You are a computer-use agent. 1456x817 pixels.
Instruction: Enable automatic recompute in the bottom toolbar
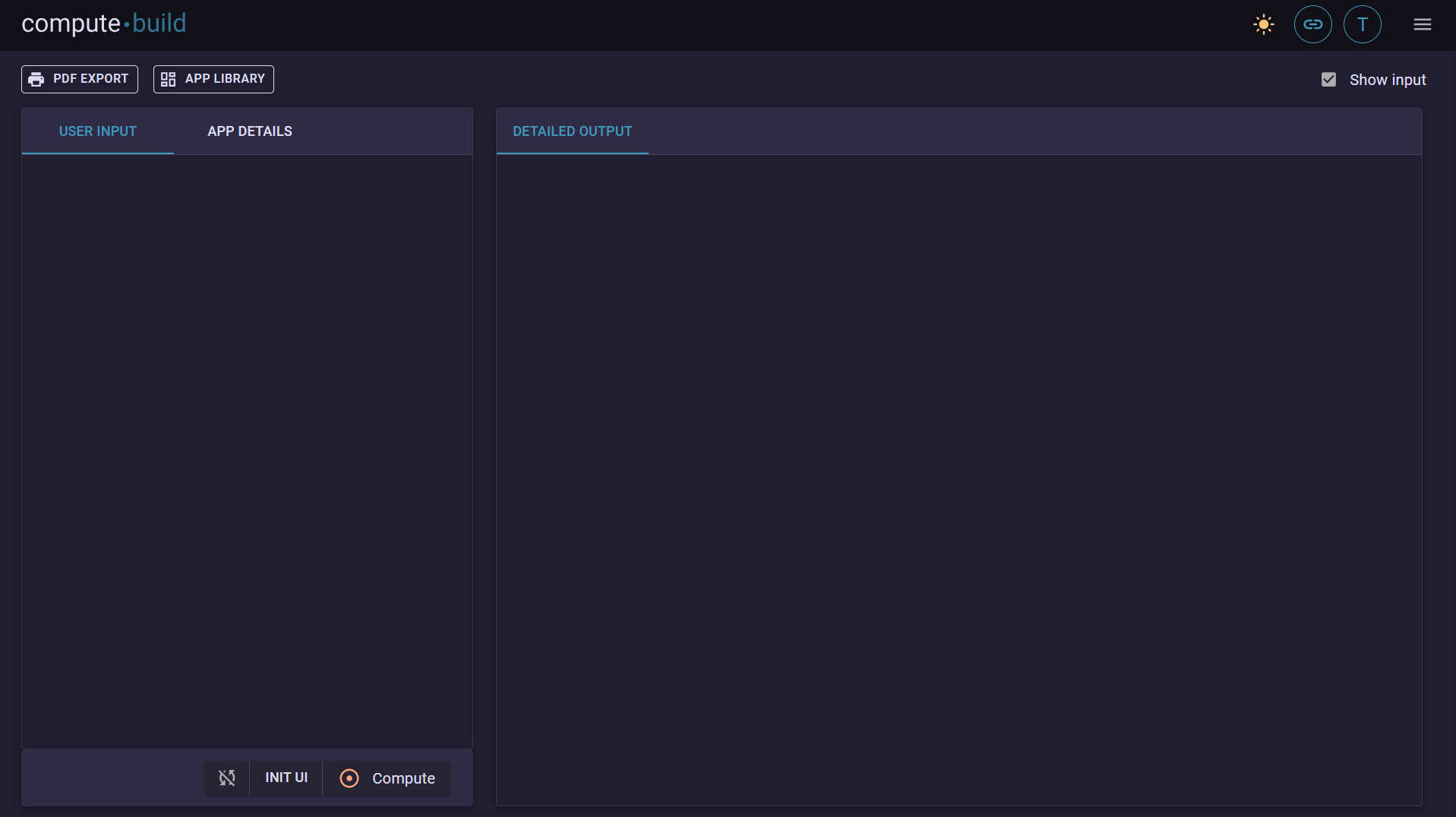point(226,778)
